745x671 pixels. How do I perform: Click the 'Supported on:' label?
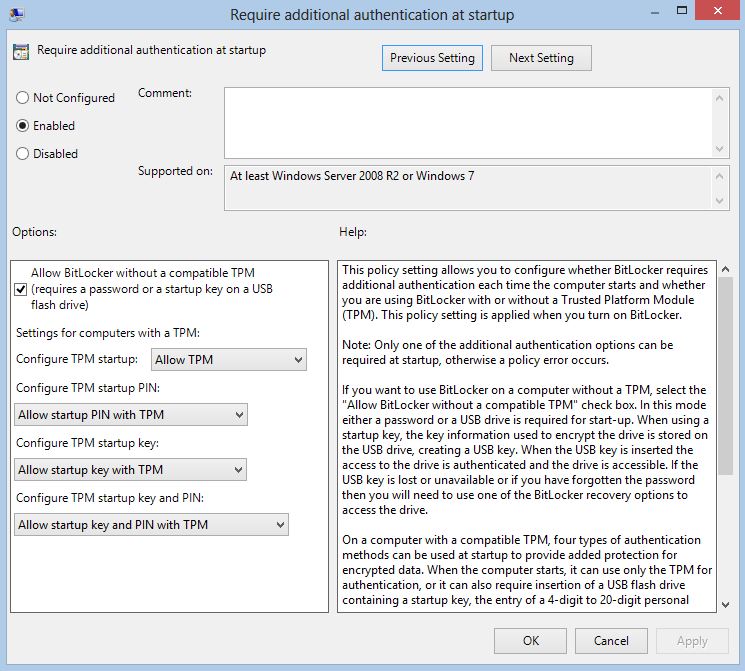[175, 171]
